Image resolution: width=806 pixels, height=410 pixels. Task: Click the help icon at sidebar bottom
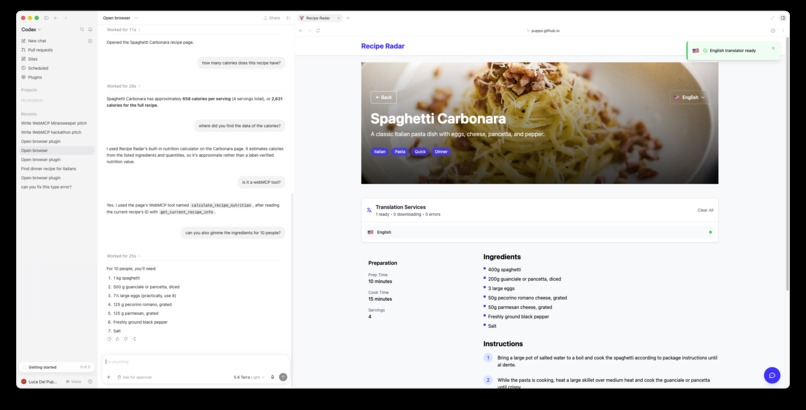90,382
